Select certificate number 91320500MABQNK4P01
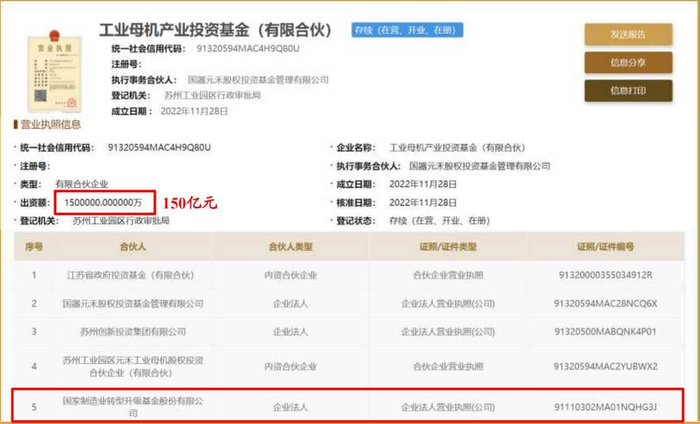 point(605,332)
